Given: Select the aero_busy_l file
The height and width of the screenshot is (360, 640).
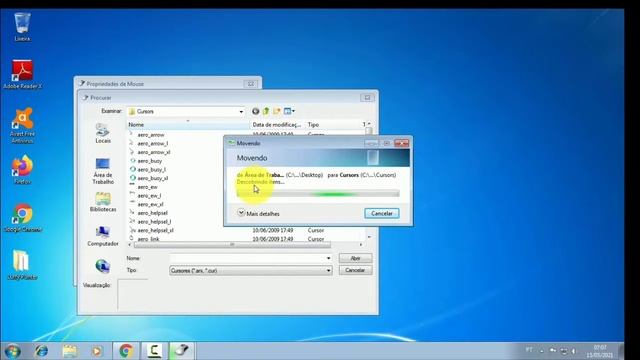Looking at the screenshot, I should point(151,170).
